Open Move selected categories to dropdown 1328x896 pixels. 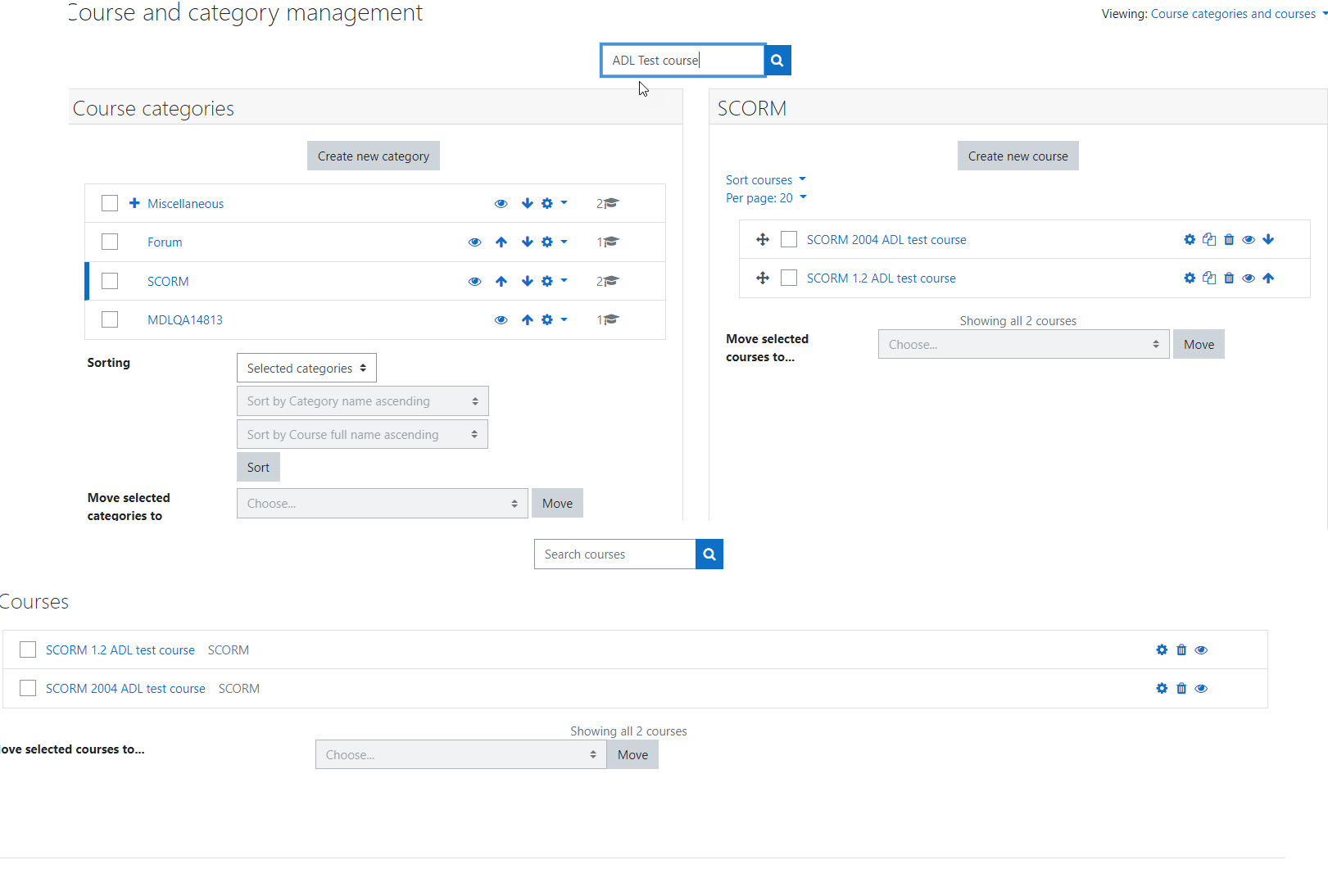[x=382, y=503]
